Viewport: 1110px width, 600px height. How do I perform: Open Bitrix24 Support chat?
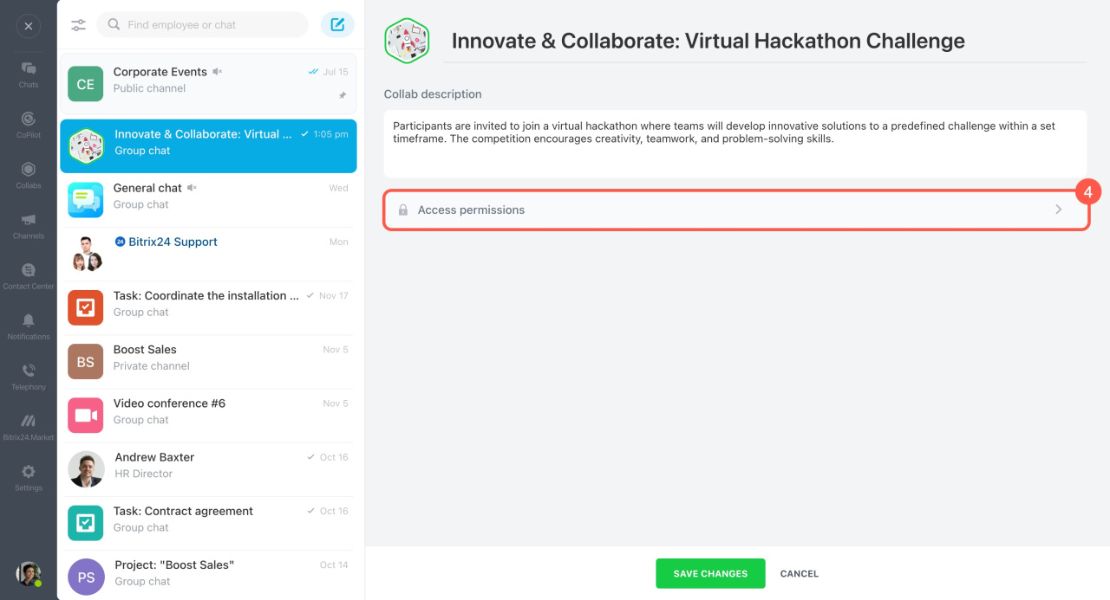209,253
